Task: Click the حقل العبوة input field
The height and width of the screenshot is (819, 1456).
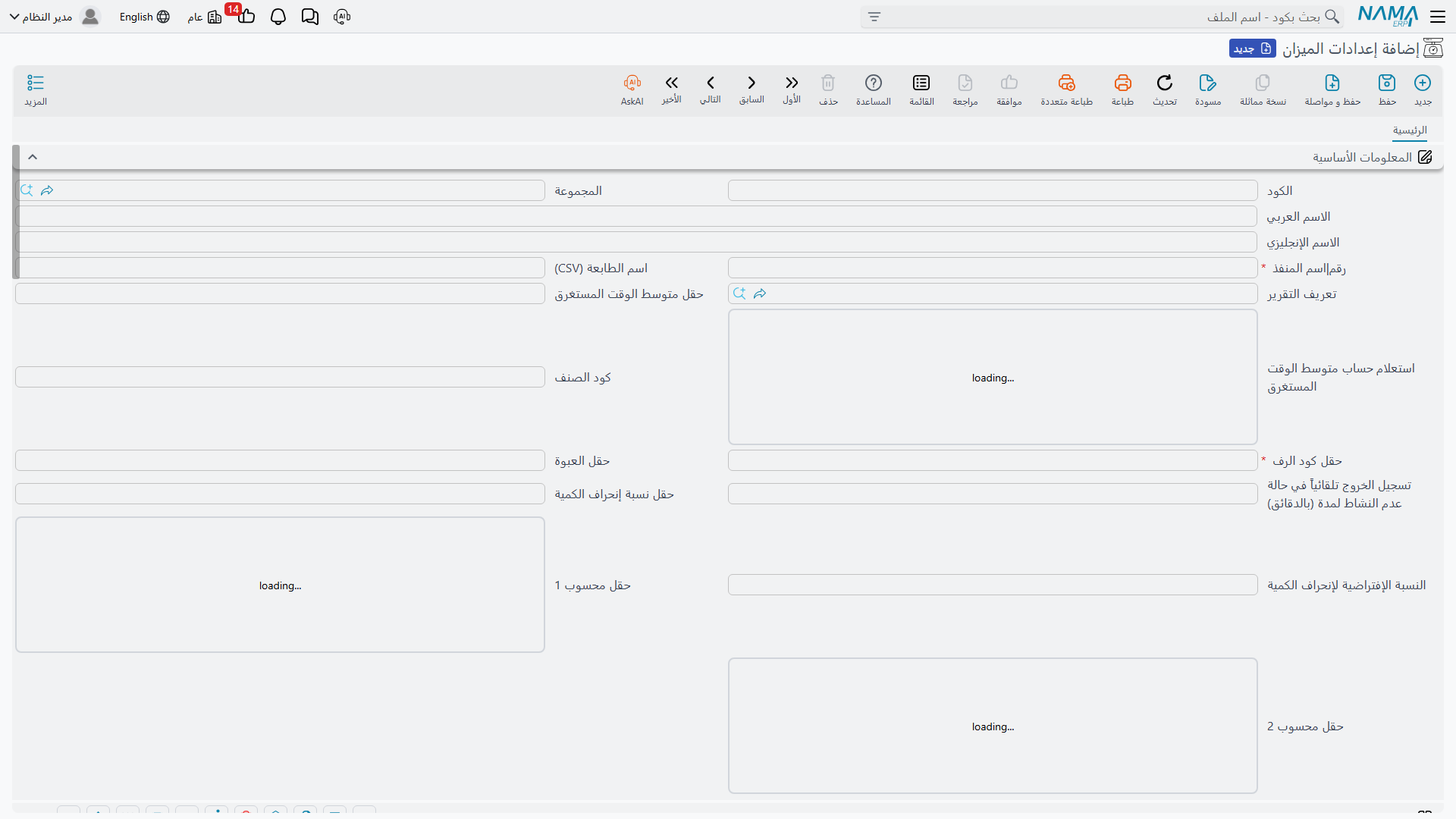Action: [280, 460]
